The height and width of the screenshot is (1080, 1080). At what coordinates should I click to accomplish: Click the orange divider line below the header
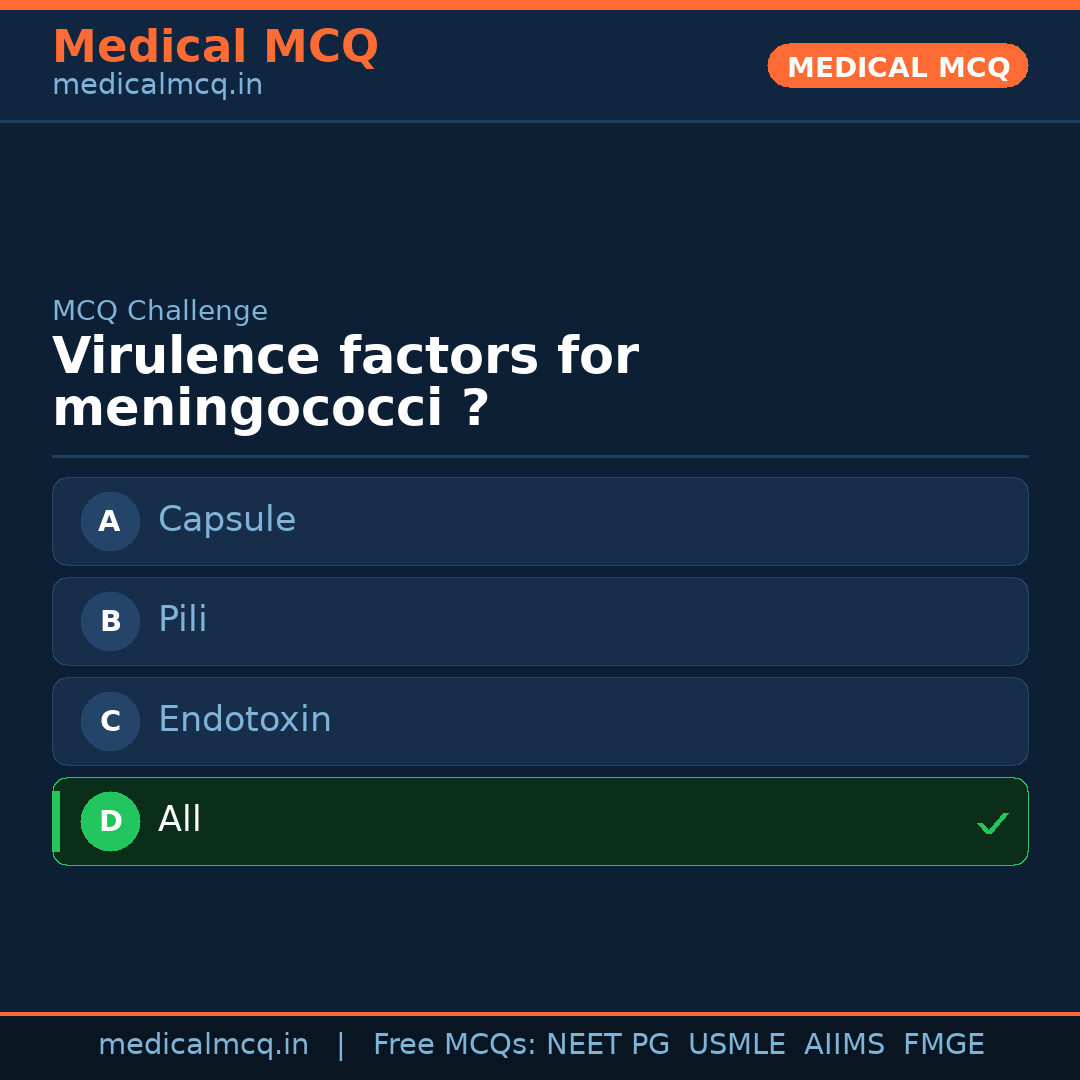[540, 1012]
